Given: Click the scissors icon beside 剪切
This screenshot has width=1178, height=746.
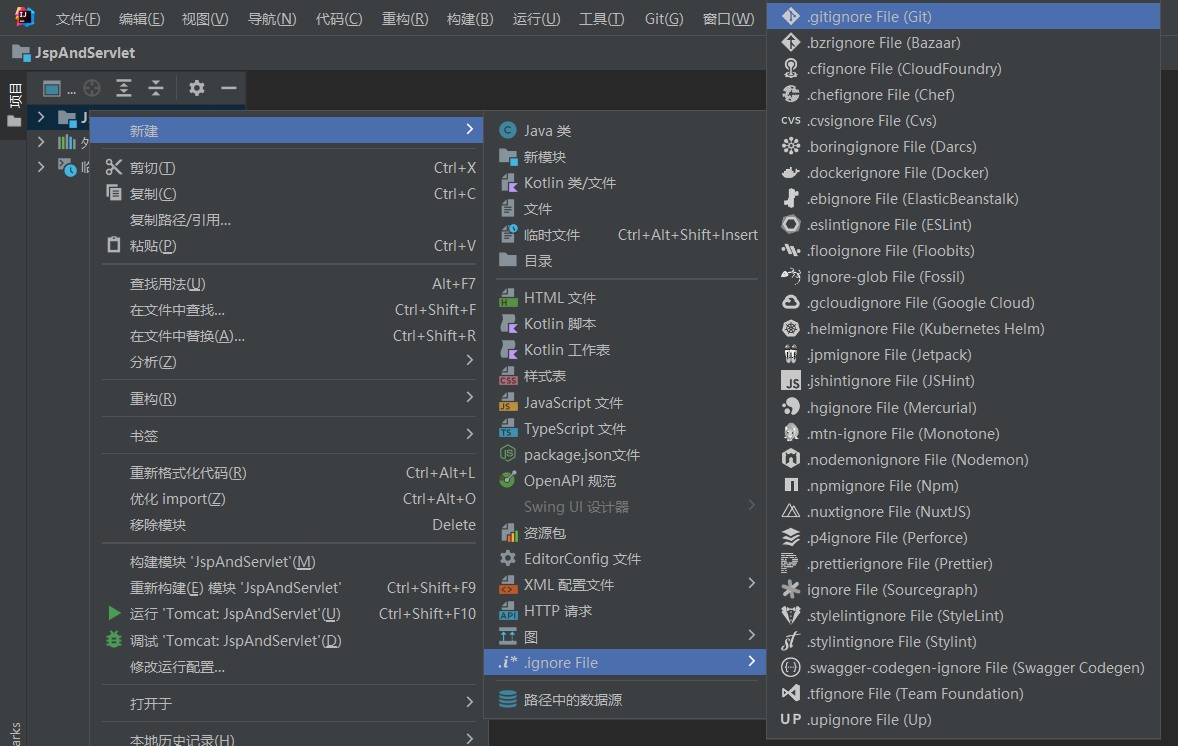Looking at the screenshot, I should click(x=113, y=167).
